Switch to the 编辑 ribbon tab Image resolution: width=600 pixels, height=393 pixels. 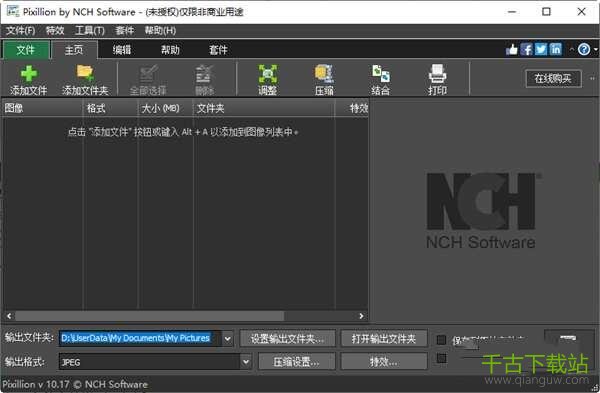(x=122, y=50)
